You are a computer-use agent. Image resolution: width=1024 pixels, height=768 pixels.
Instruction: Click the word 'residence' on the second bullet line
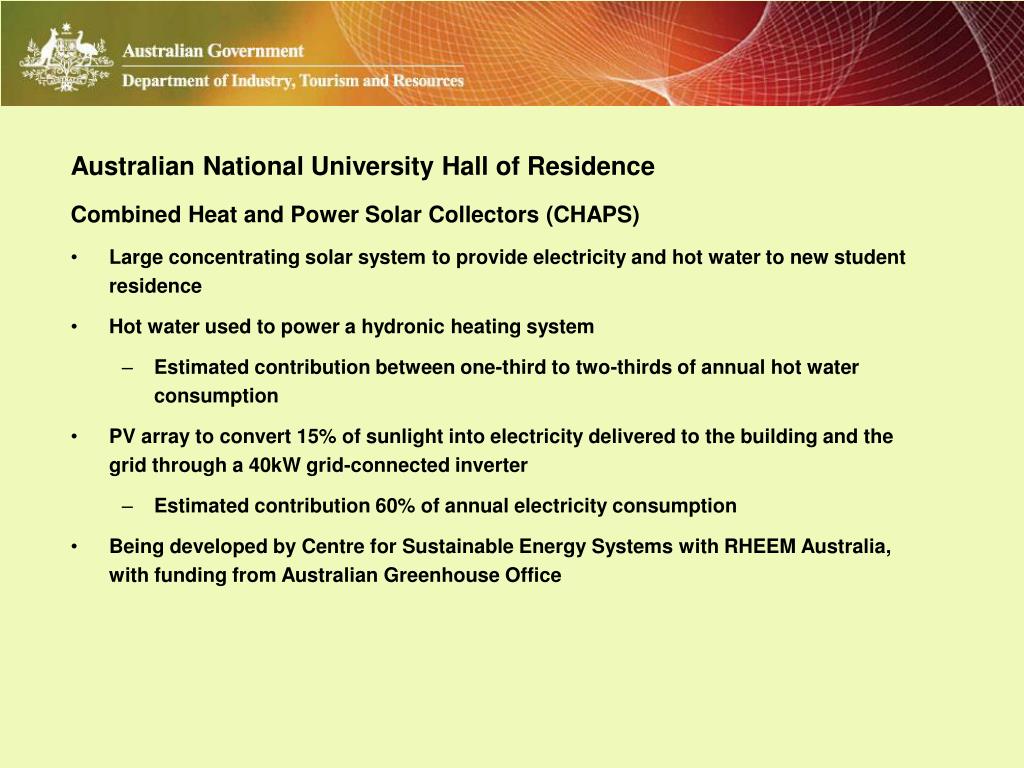coord(155,286)
